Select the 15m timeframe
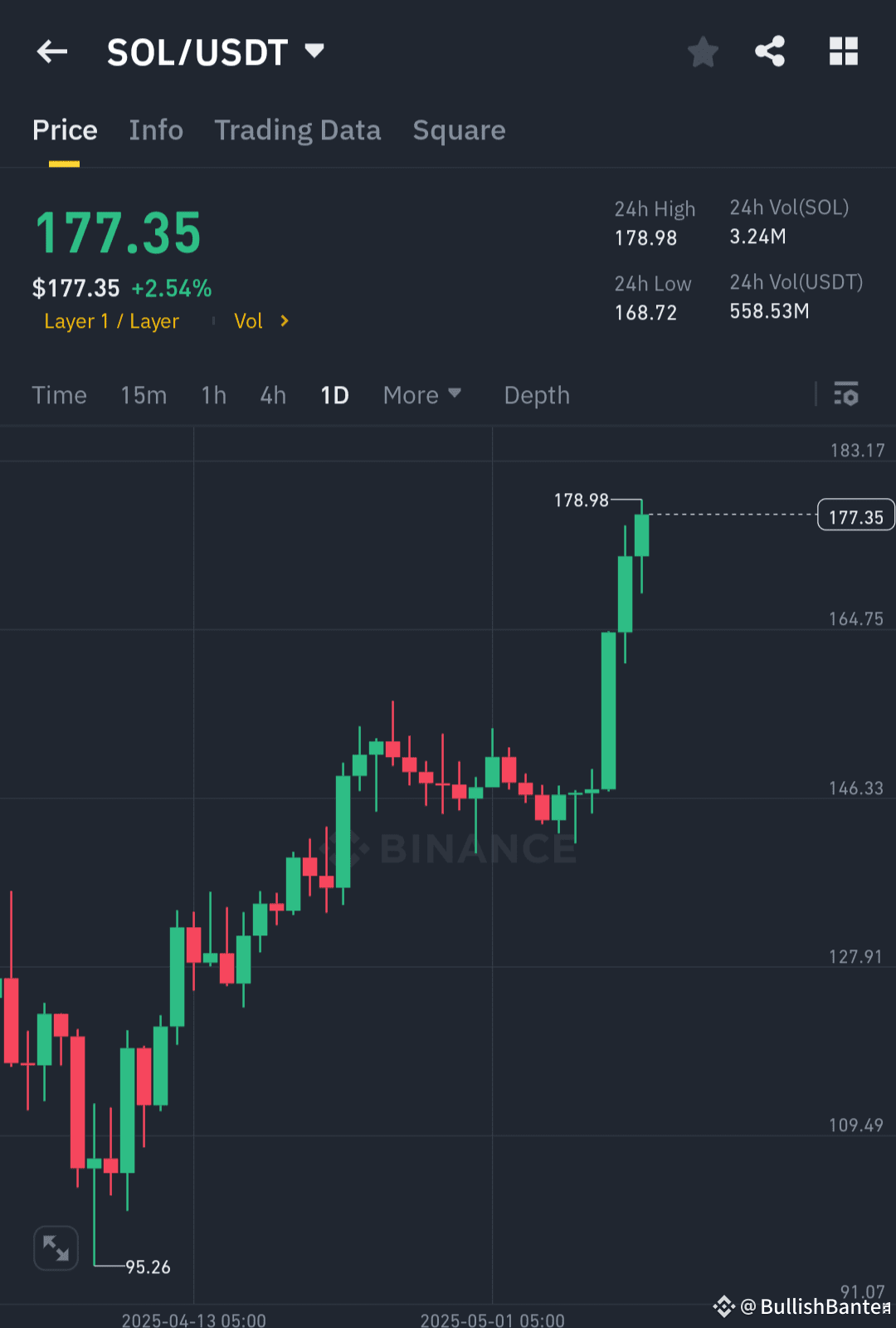This screenshot has height=1328, width=896. tap(143, 395)
